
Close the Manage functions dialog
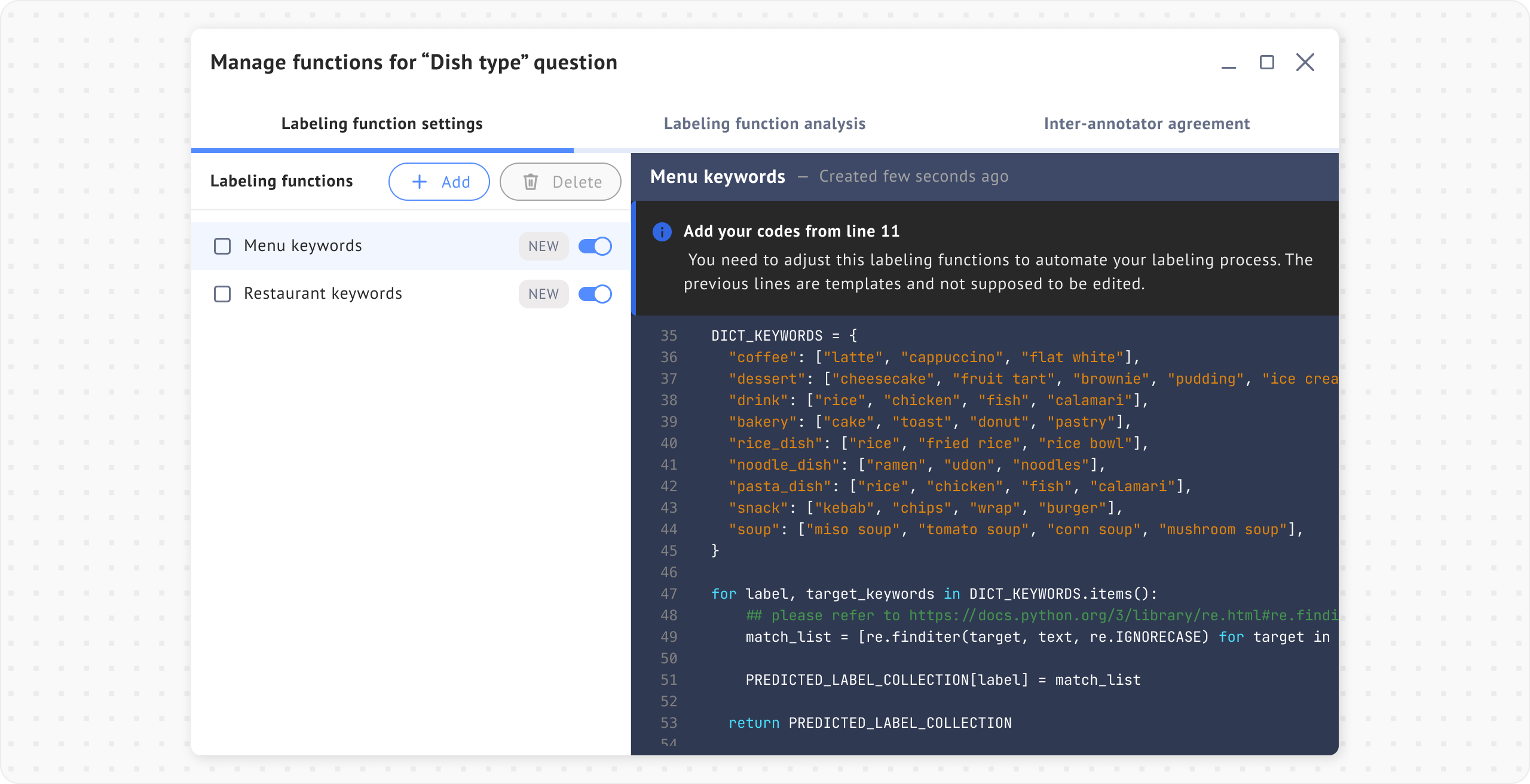[1305, 62]
